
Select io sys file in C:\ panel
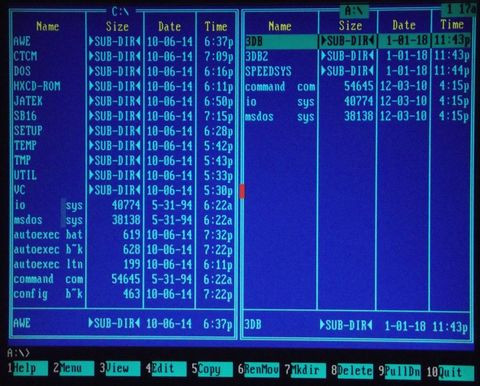click(x=123, y=205)
